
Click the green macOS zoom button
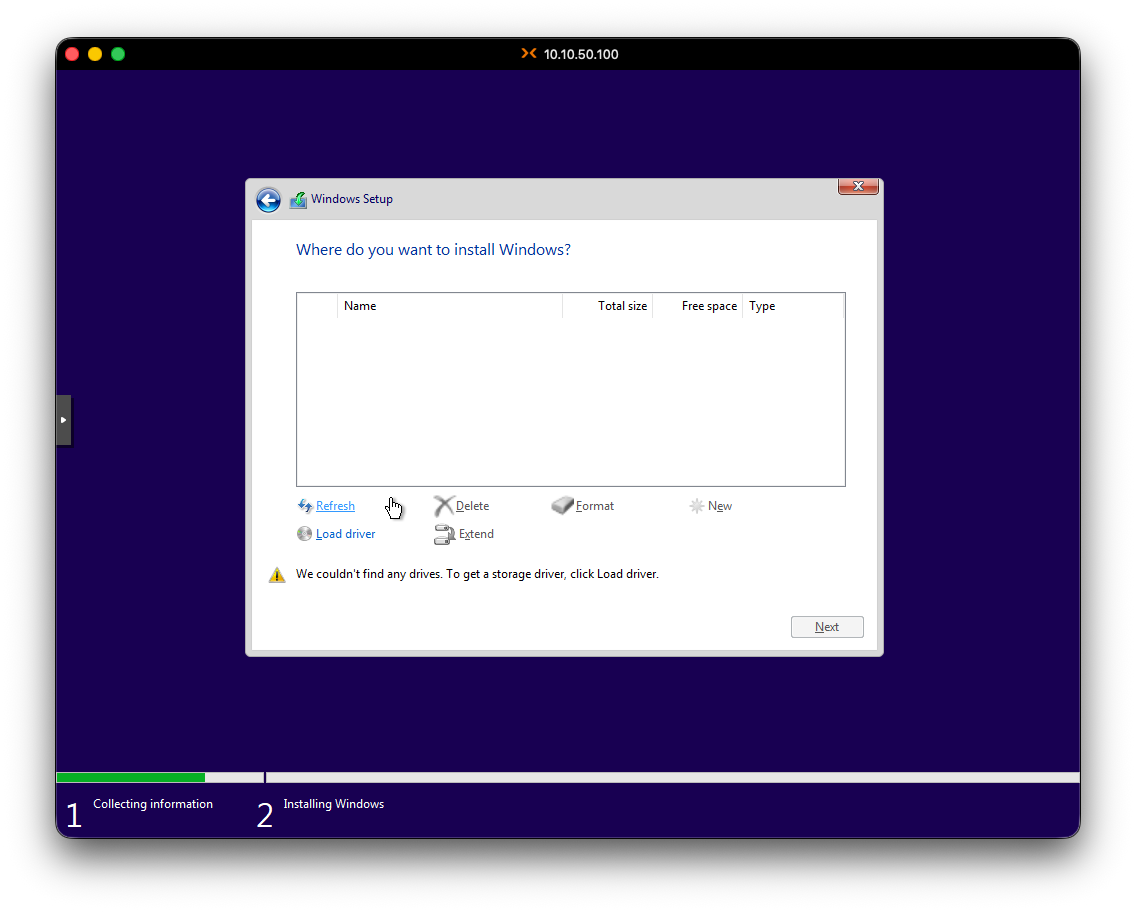[x=118, y=54]
